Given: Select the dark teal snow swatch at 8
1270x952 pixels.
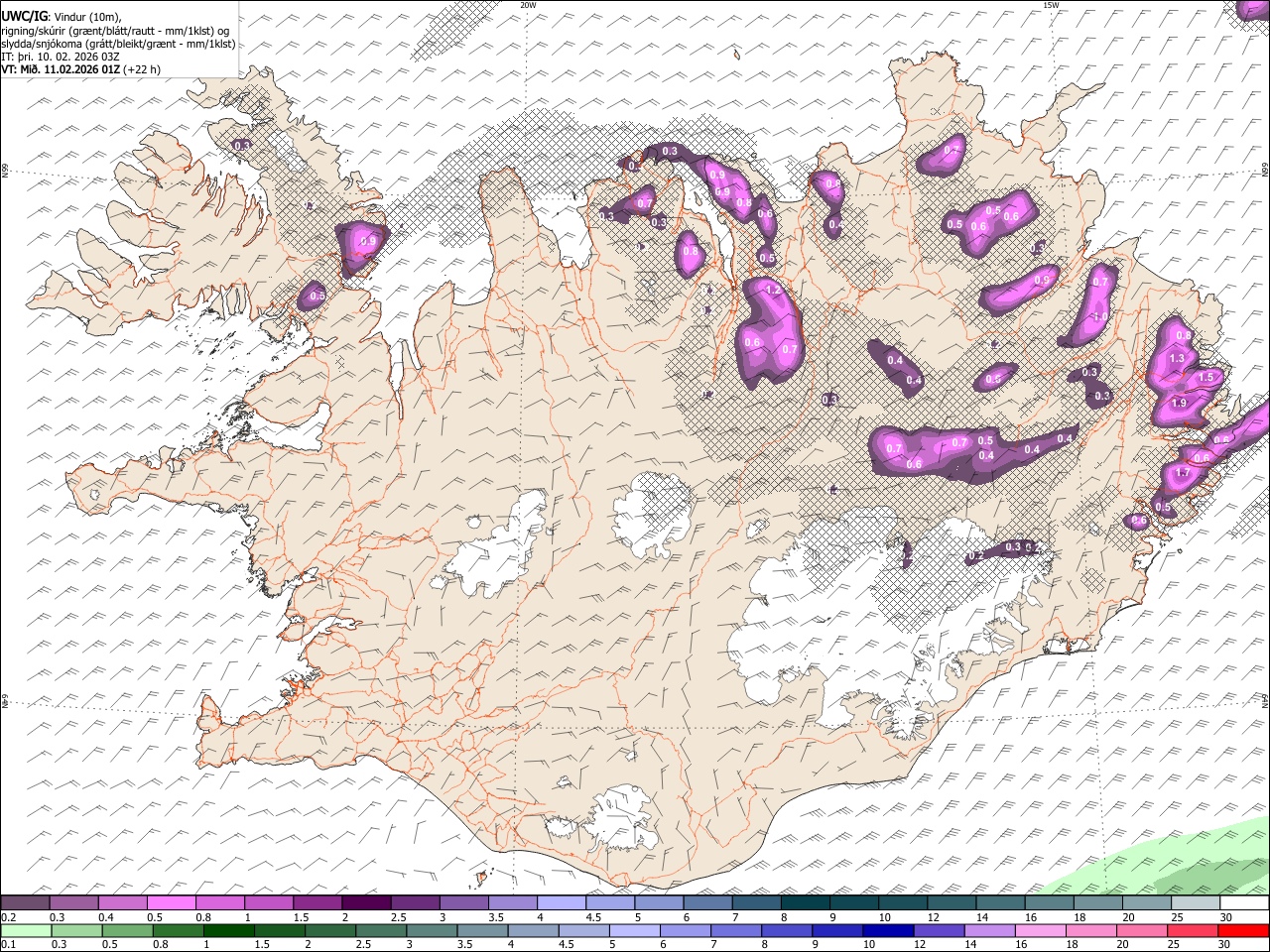Looking at the screenshot, I should coord(805,902).
